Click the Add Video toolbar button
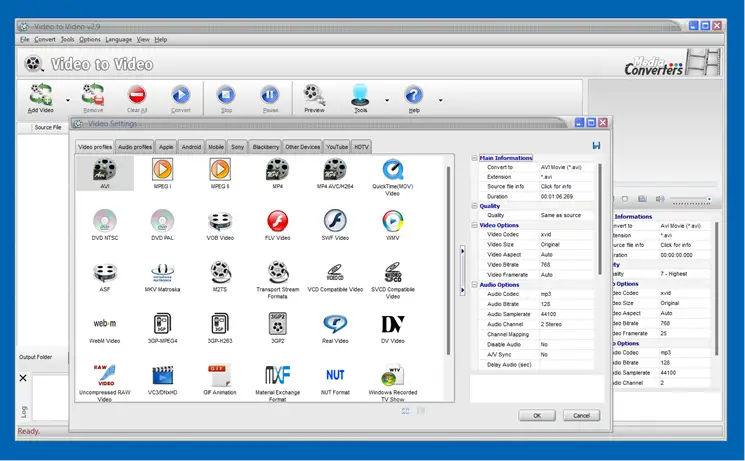Image resolution: width=745 pixels, height=461 pixels. tap(40, 98)
